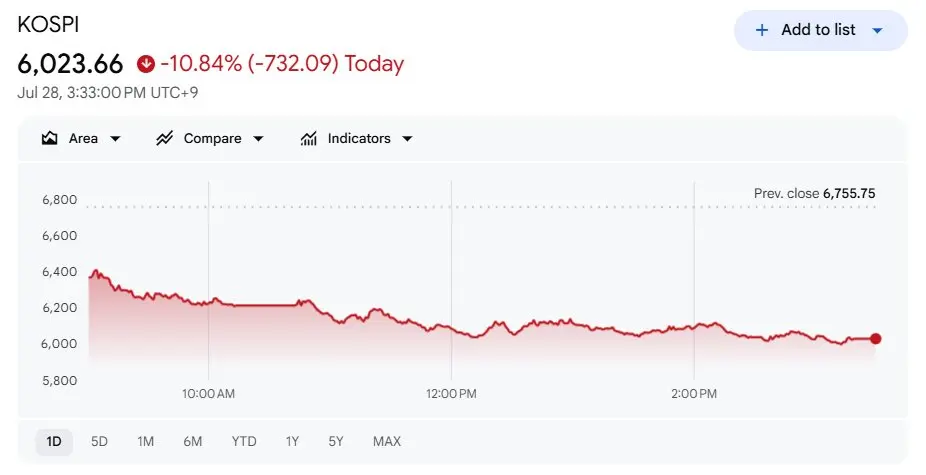Select the 5Y time range
The height and width of the screenshot is (475, 926).
click(x=335, y=441)
